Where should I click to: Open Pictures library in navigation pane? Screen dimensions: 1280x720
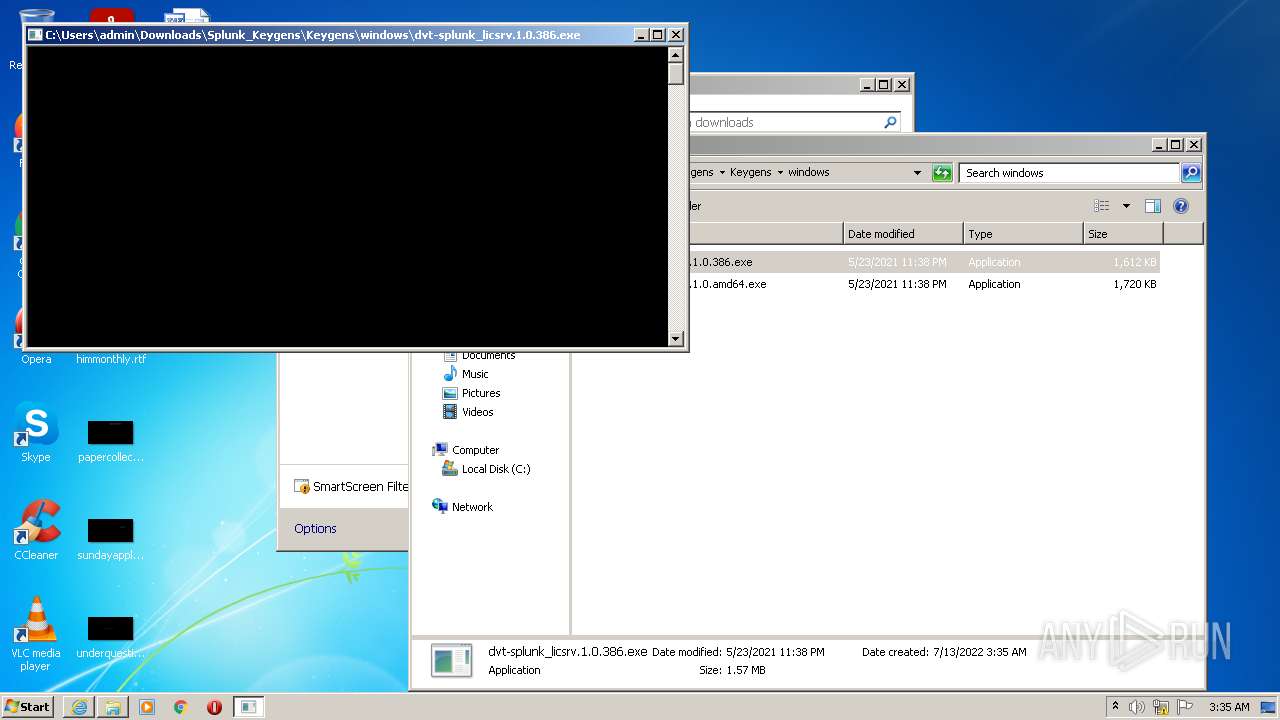pyautogui.click(x=471, y=393)
